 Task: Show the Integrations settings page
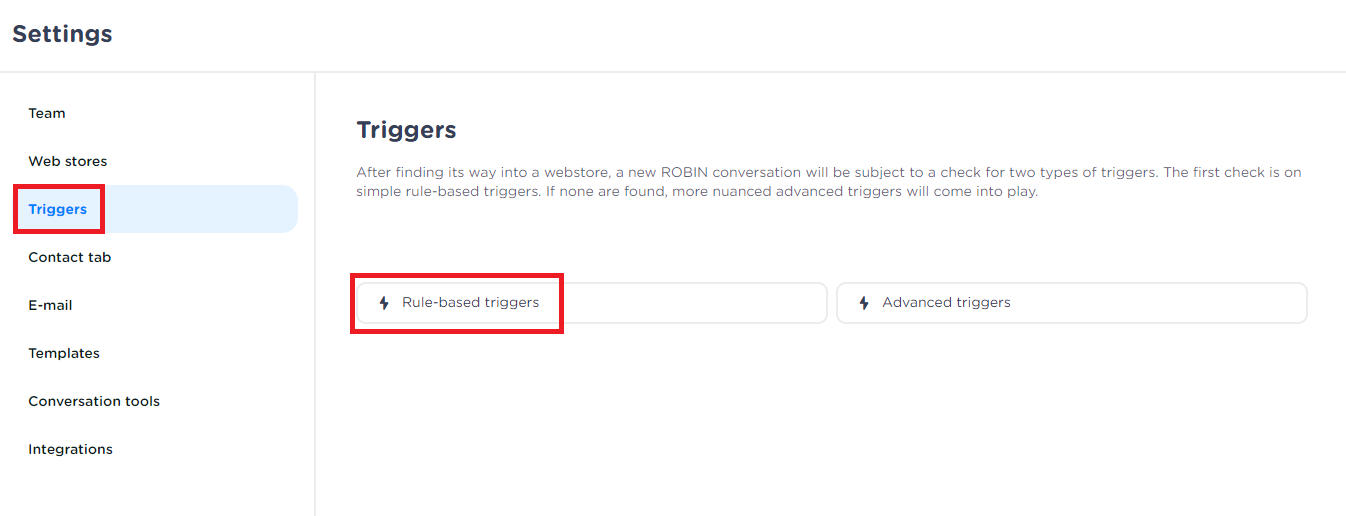point(70,449)
